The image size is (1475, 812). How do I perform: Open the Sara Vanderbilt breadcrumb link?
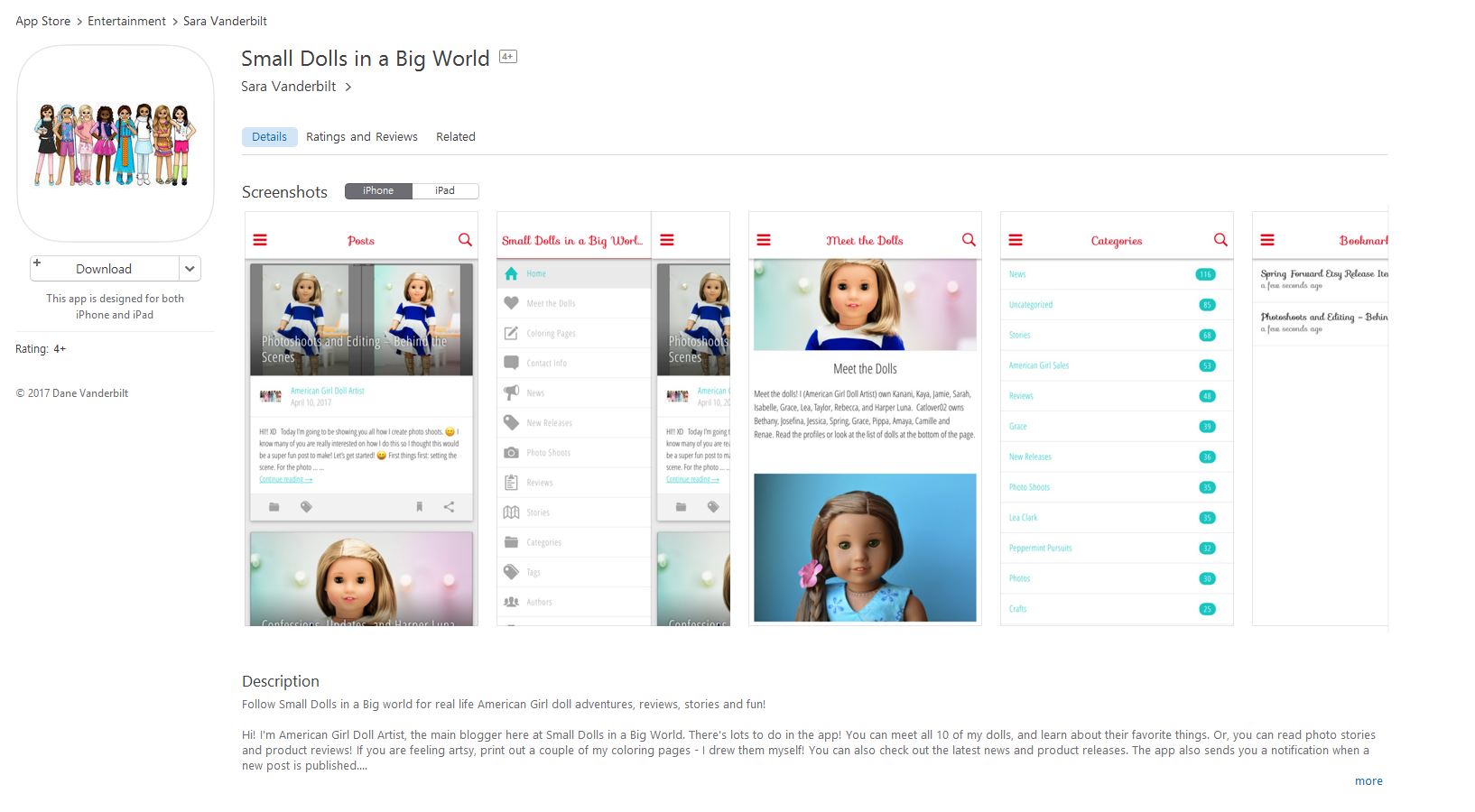[225, 21]
